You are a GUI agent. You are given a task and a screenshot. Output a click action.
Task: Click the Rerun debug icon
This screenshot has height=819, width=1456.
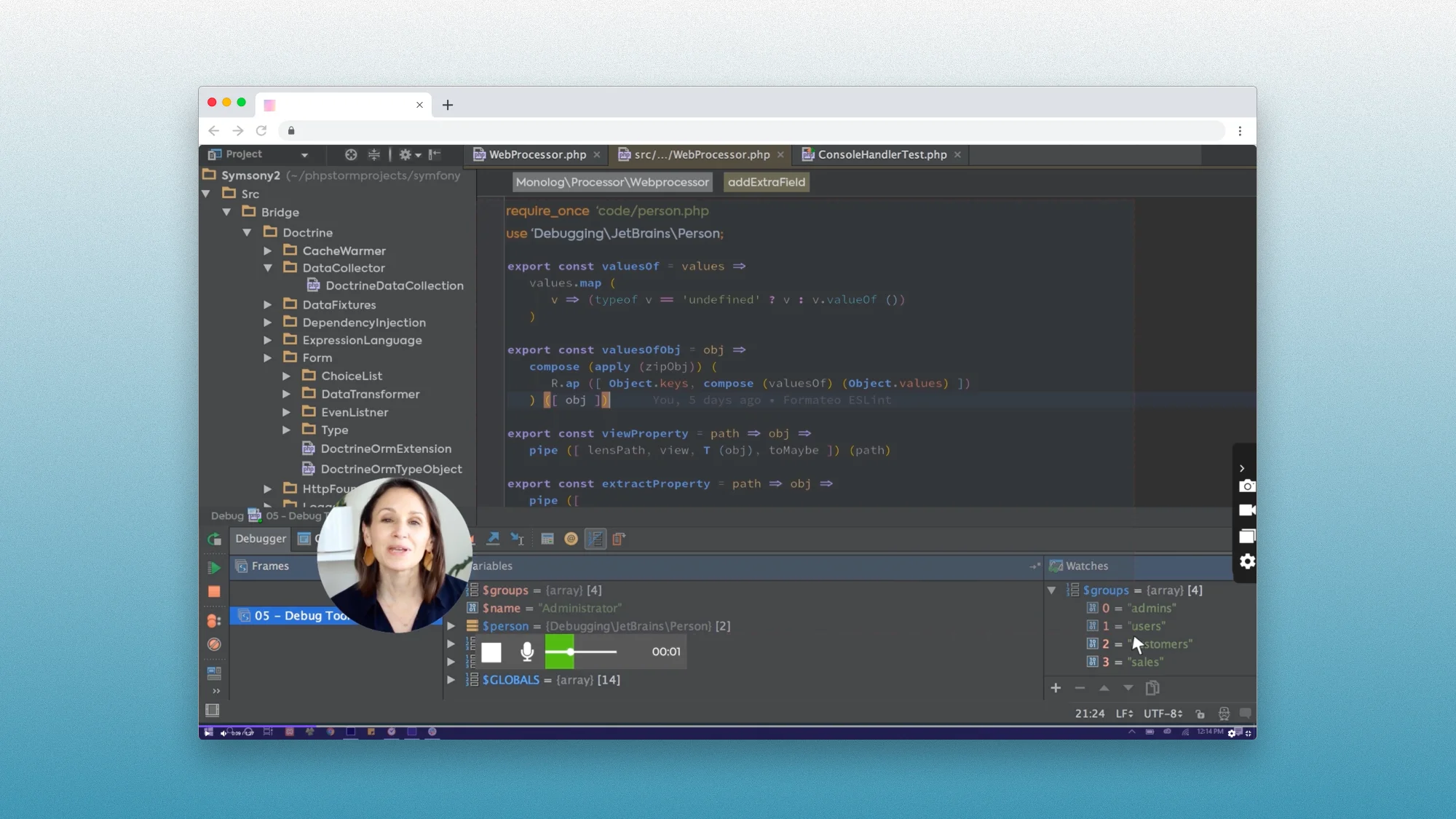pos(214,539)
